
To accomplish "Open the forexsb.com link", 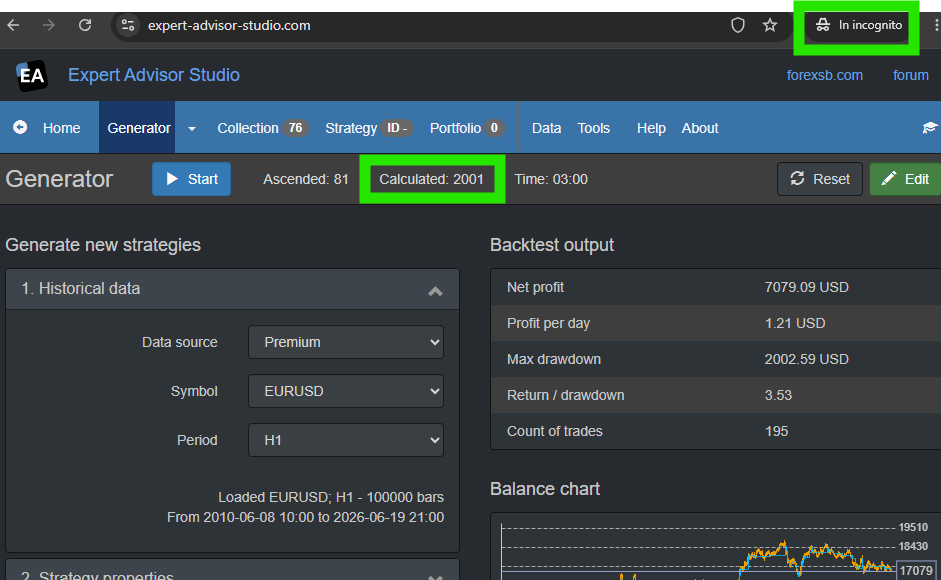I will click(x=825, y=75).
